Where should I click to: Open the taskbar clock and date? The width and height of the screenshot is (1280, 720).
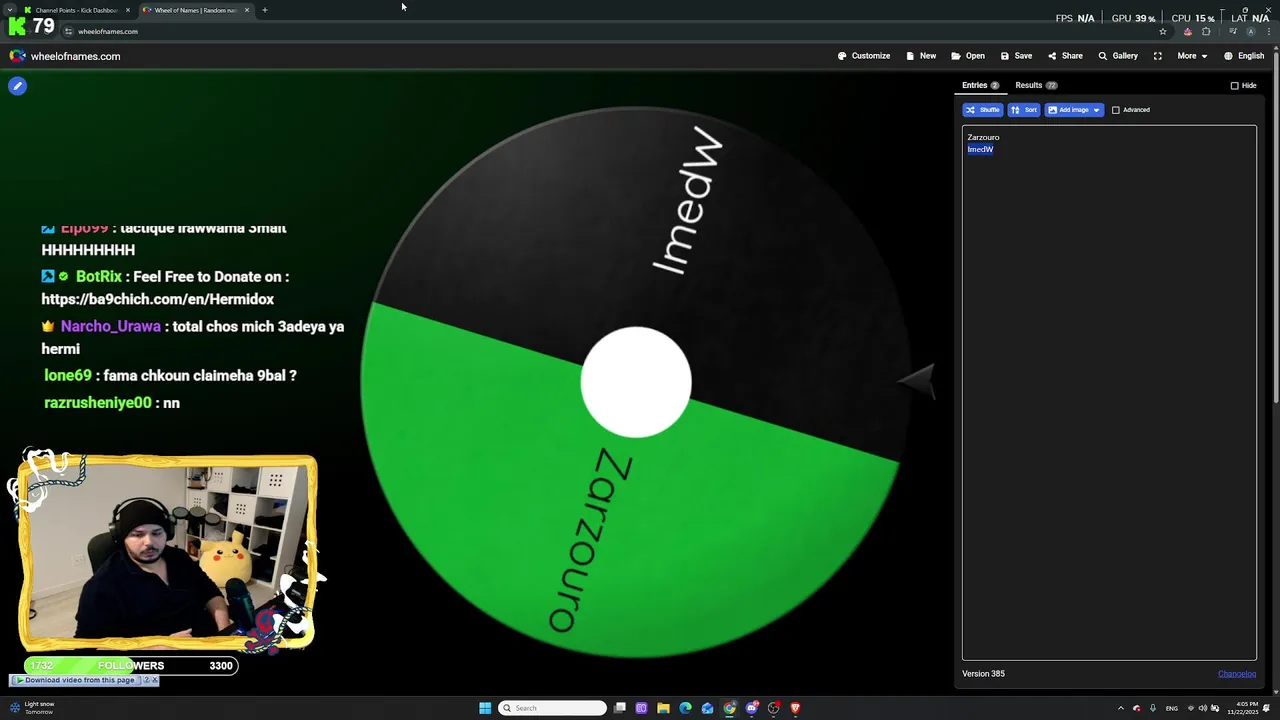point(1243,708)
